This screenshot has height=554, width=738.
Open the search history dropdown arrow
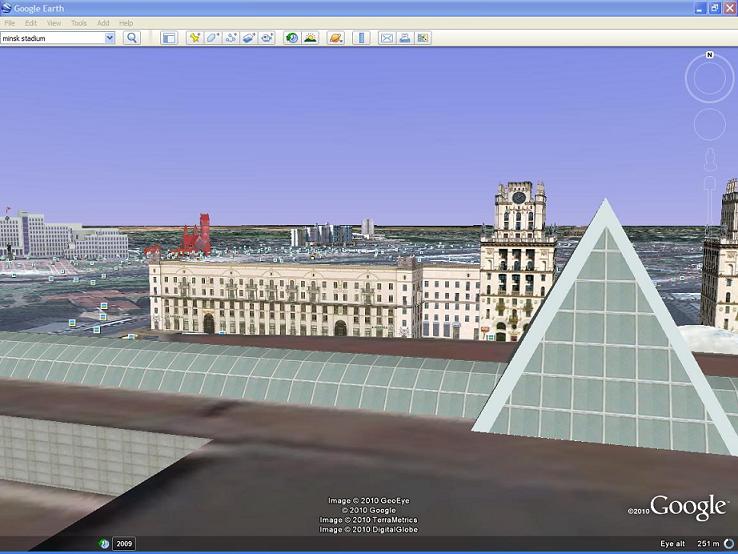[x=110, y=38]
